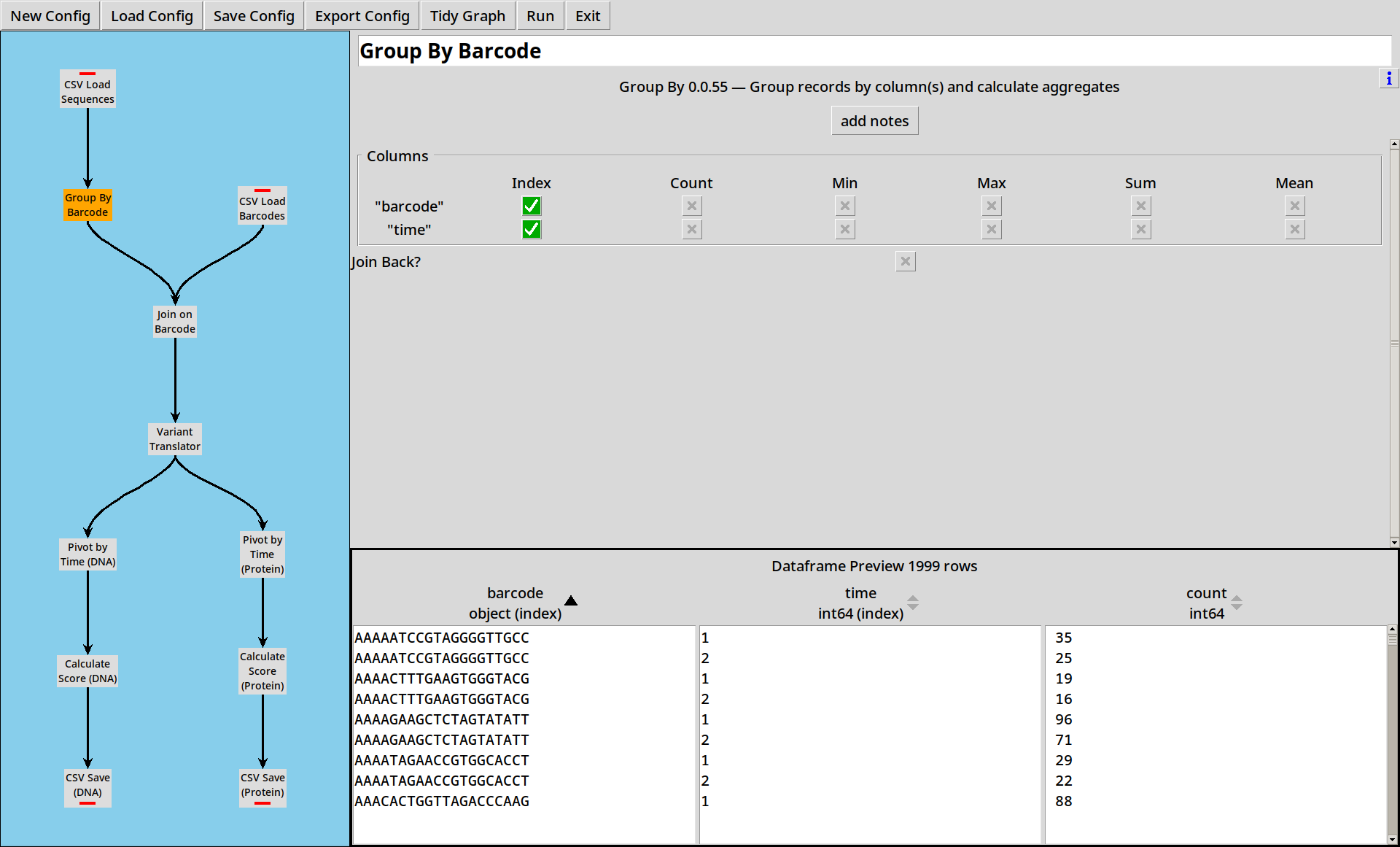This screenshot has height=847, width=1400.
Task: Enable Sum for the time column
Action: pyautogui.click(x=1141, y=230)
